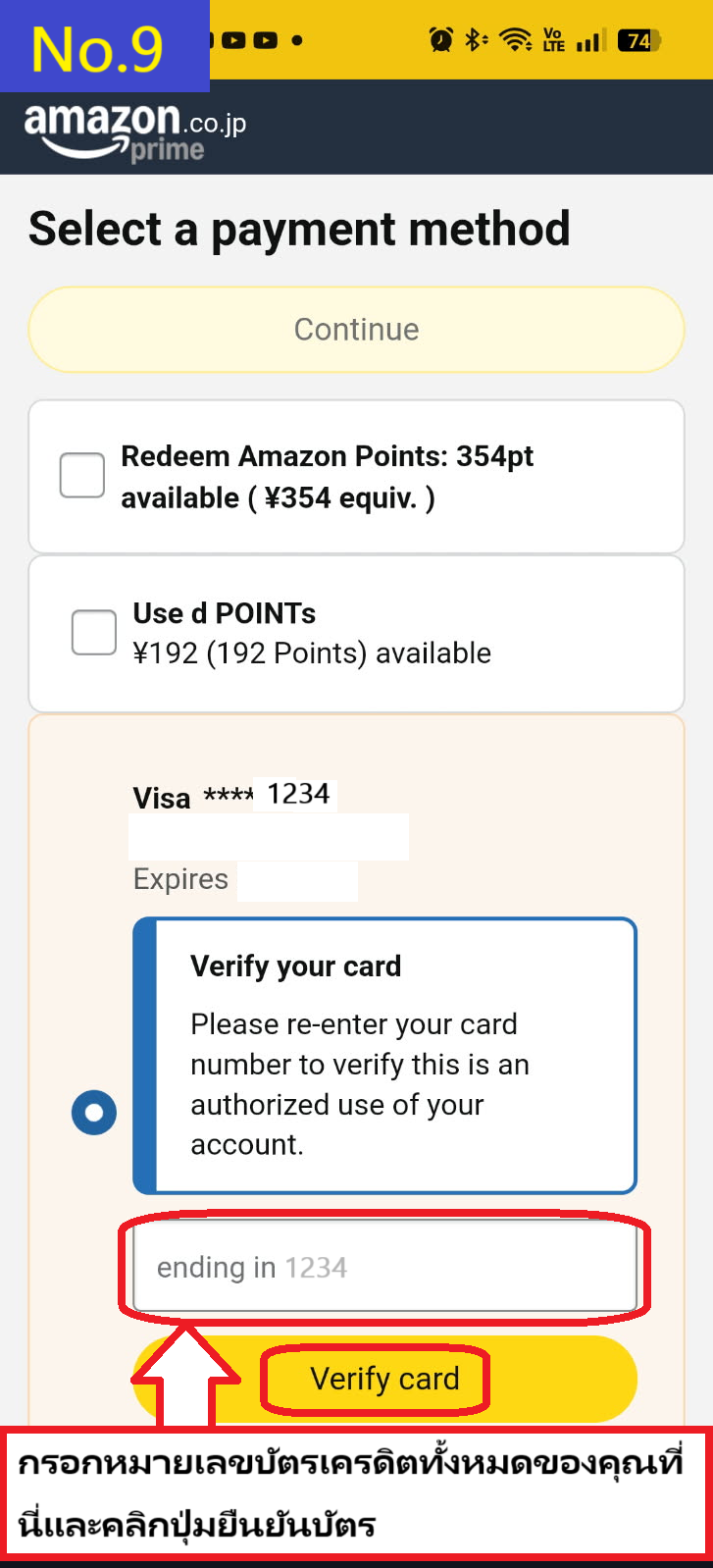713x1568 pixels.
Task: Tap the Continue button at the top
Action: [x=356, y=330]
